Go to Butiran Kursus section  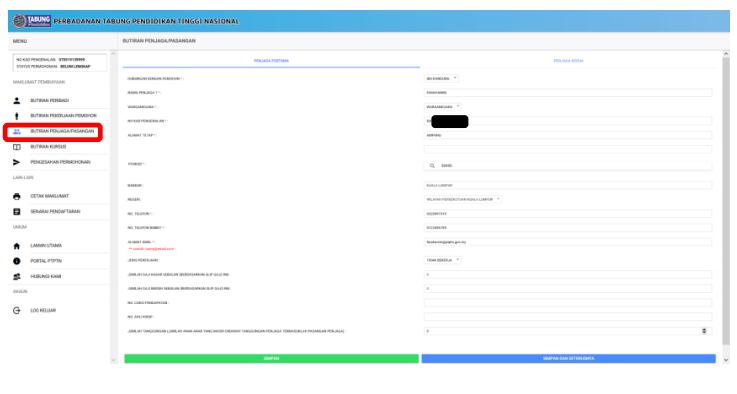pos(48,147)
